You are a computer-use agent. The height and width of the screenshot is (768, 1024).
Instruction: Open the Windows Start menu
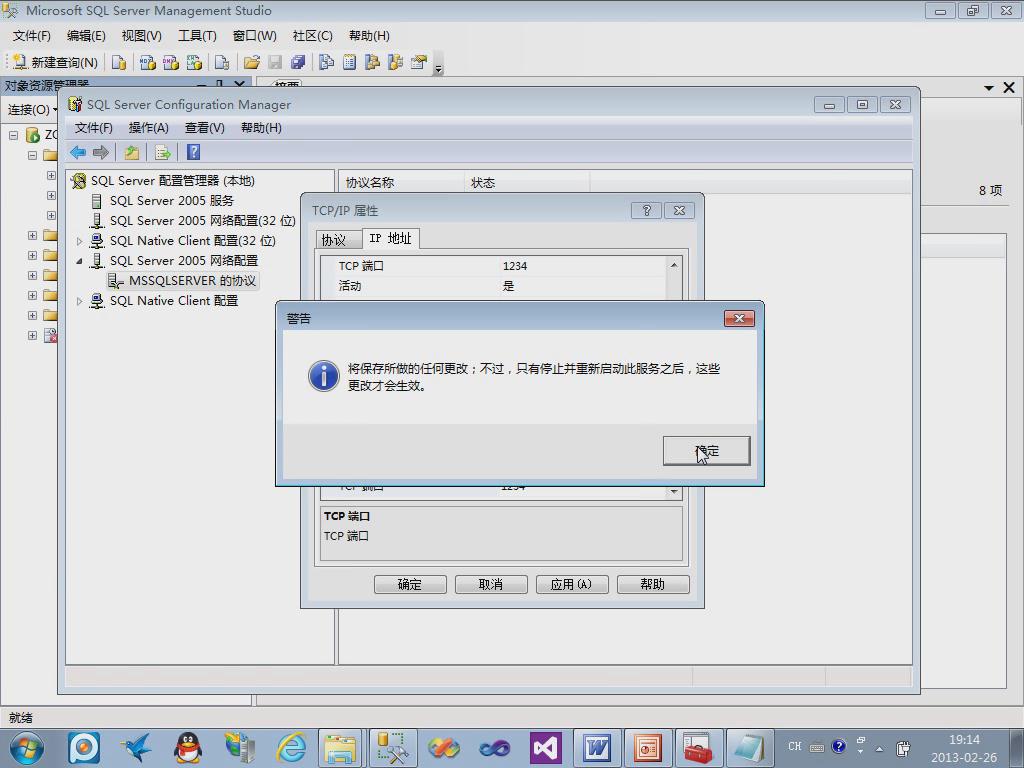click(x=26, y=748)
